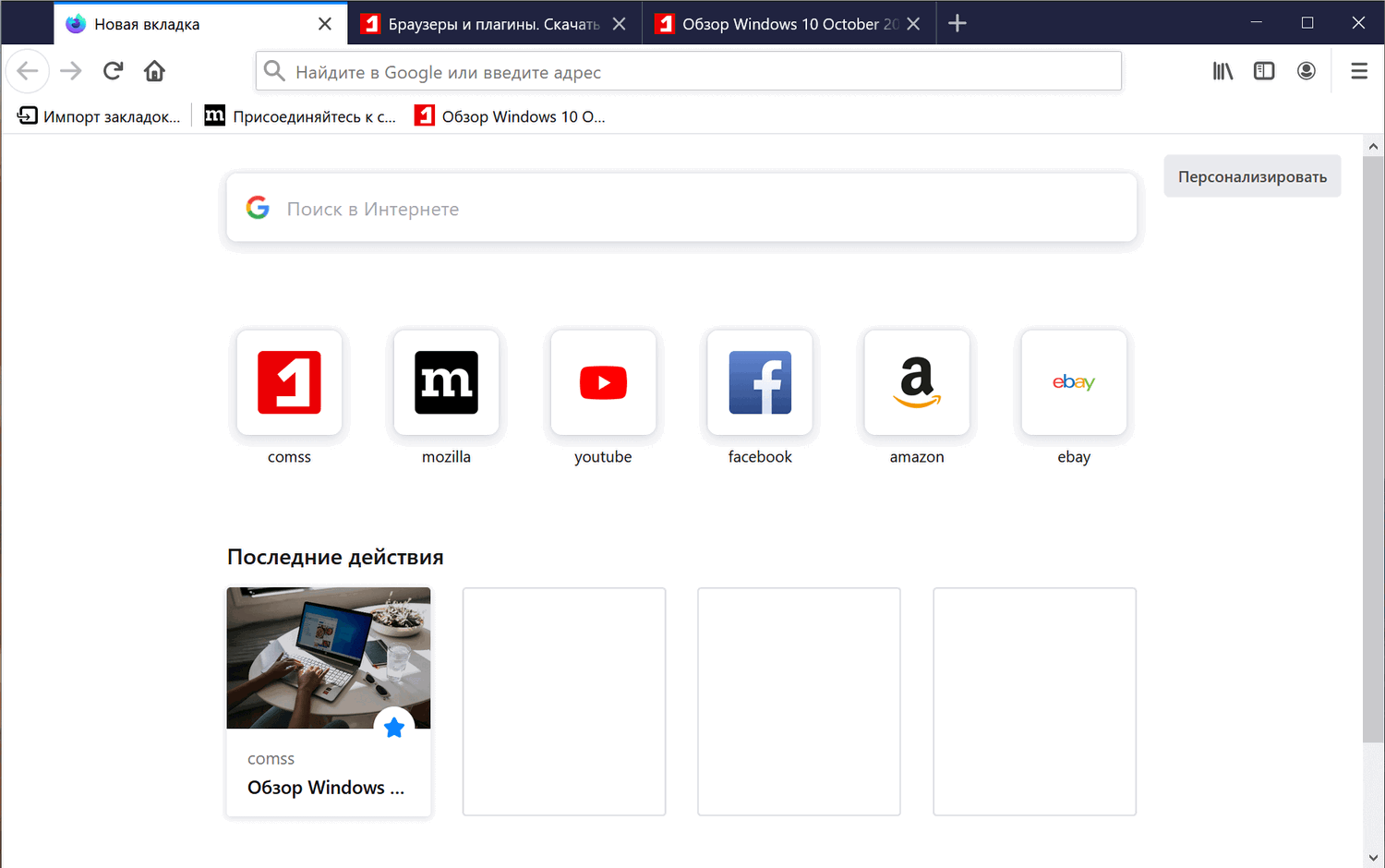
Task: Close the Браузеры и плагины tab
Action: [x=620, y=24]
